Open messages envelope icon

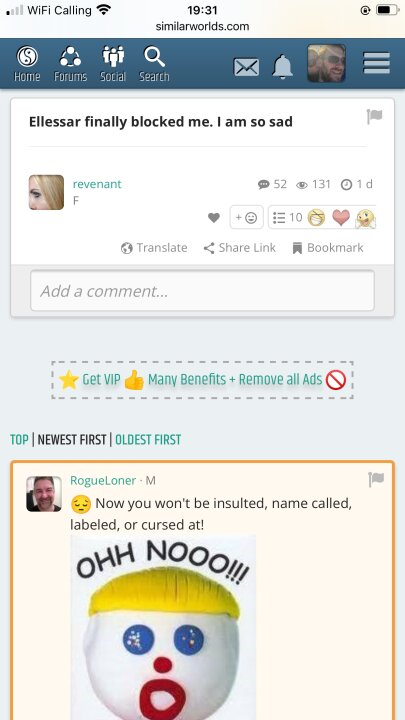point(246,68)
